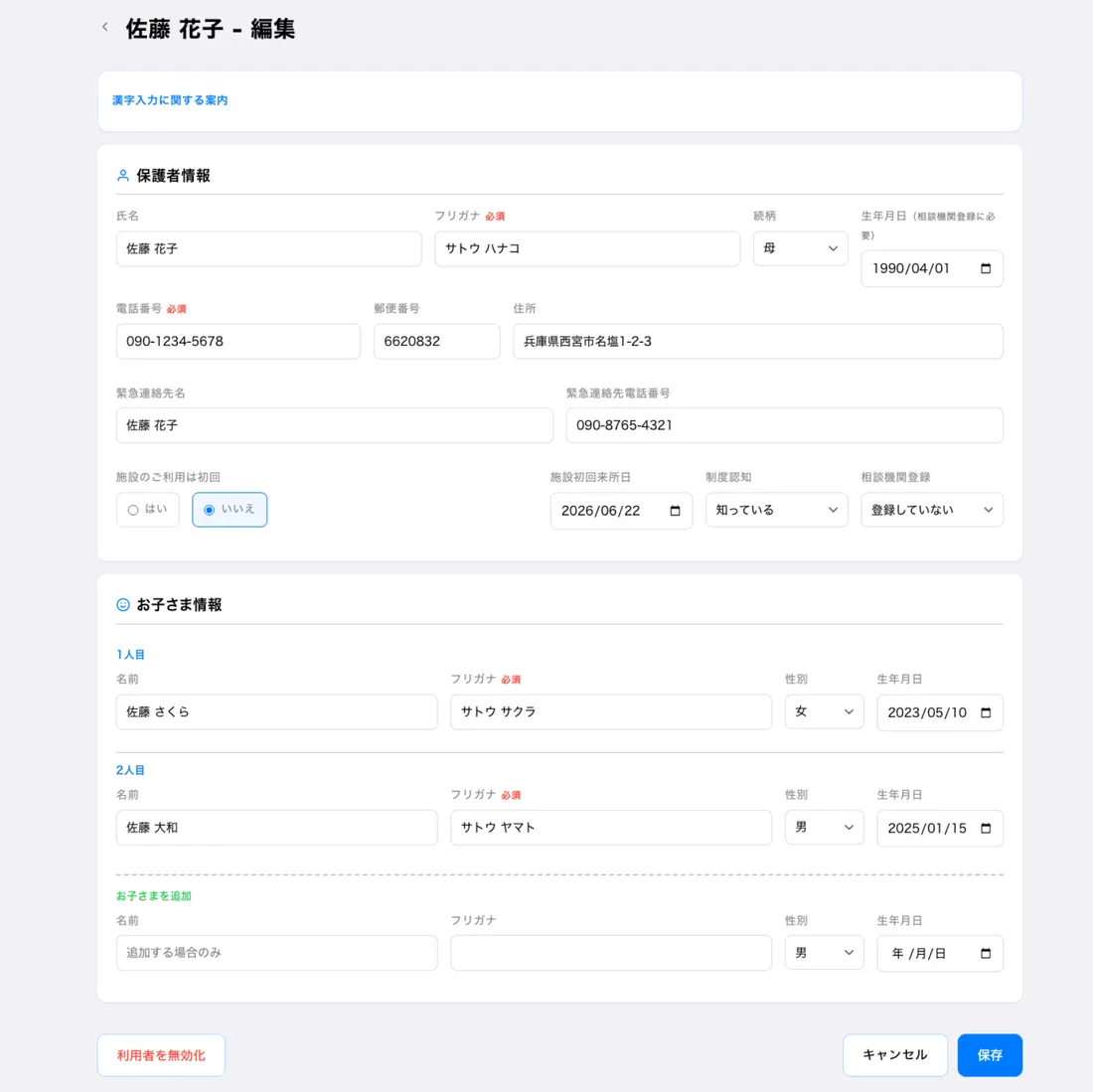Screen dimensions: 1093x1092
Task: Click the 電話番号 field 090-1234-5678
Action: pos(238,342)
